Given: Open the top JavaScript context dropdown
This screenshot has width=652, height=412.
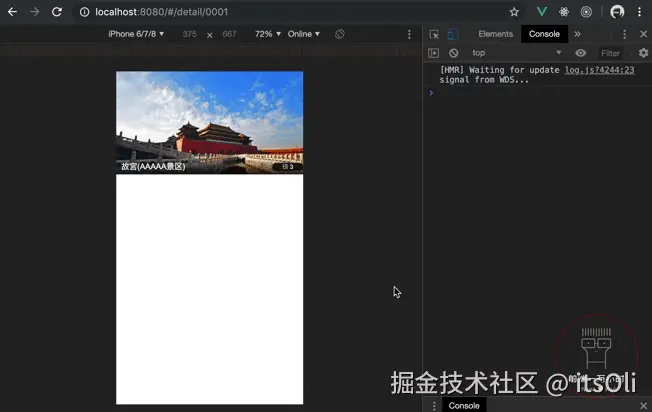Looking at the screenshot, I should click(x=516, y=53).
